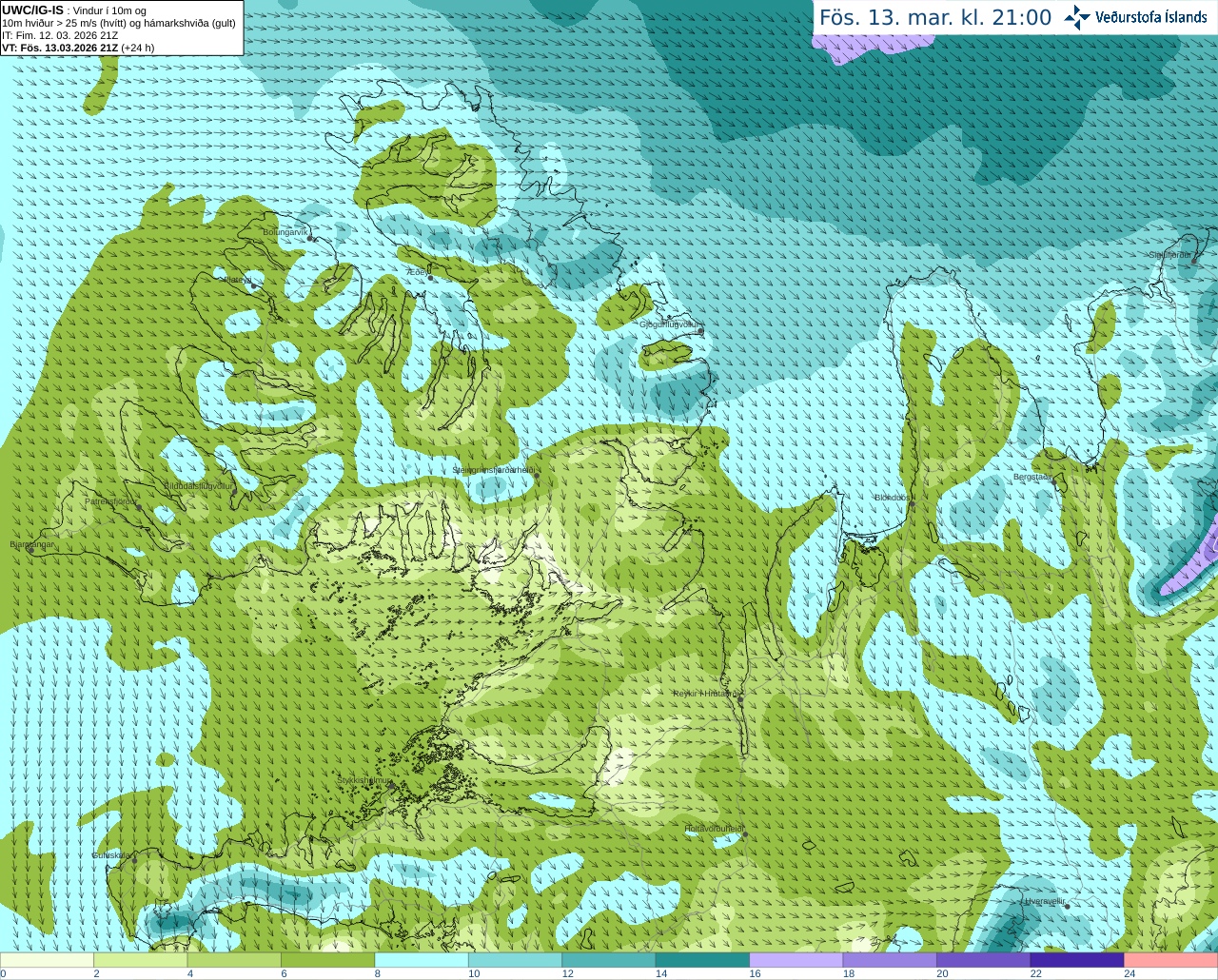Select the Flateyri station label

tap(236, 280)
